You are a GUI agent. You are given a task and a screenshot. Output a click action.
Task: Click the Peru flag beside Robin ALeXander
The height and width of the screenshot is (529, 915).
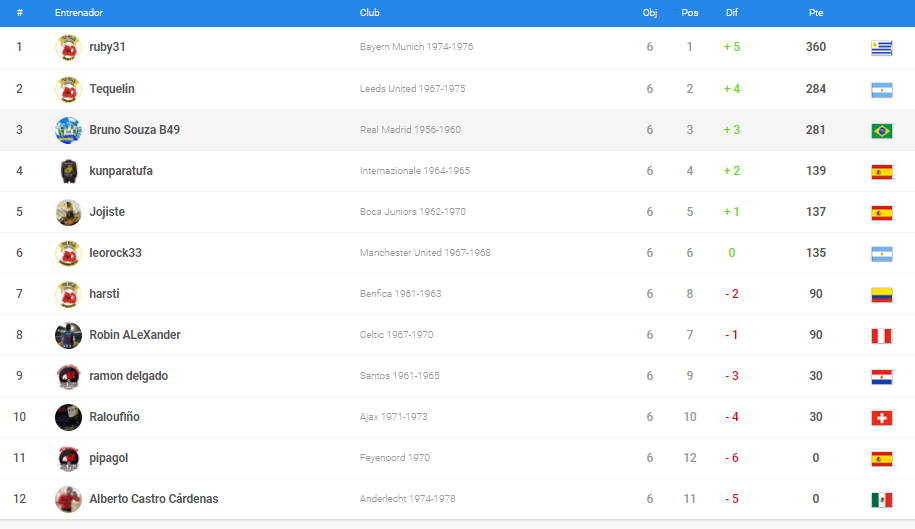[881, 335]
